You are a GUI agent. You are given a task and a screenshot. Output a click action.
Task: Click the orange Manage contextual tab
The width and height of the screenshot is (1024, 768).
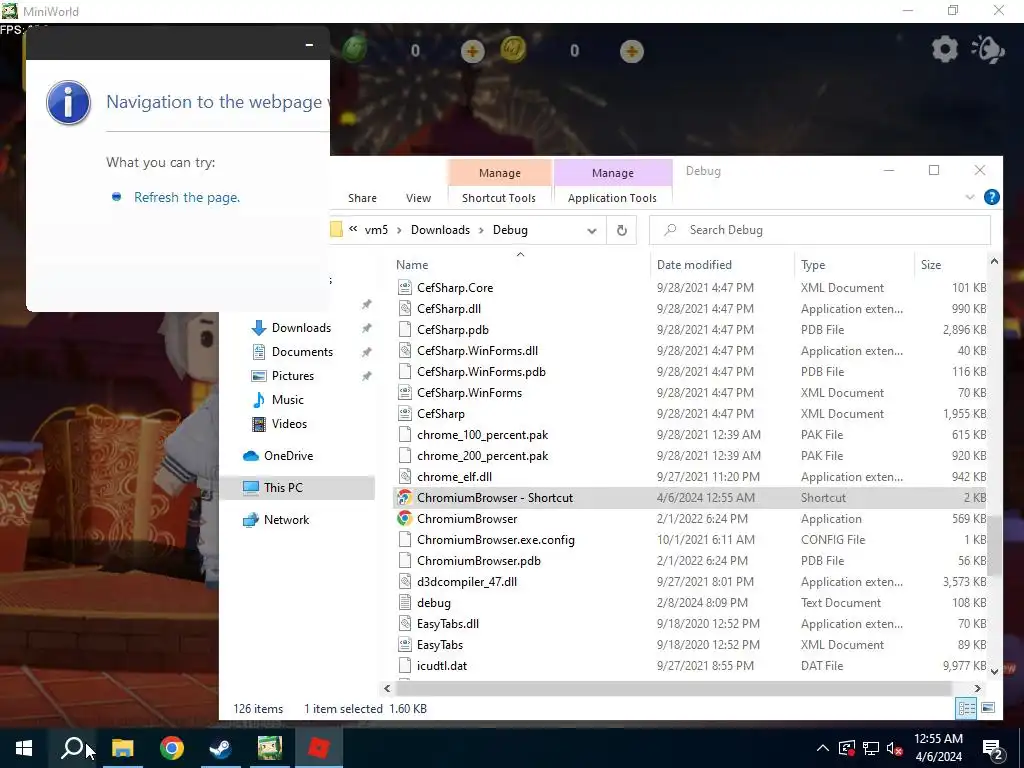pos(500,173)
